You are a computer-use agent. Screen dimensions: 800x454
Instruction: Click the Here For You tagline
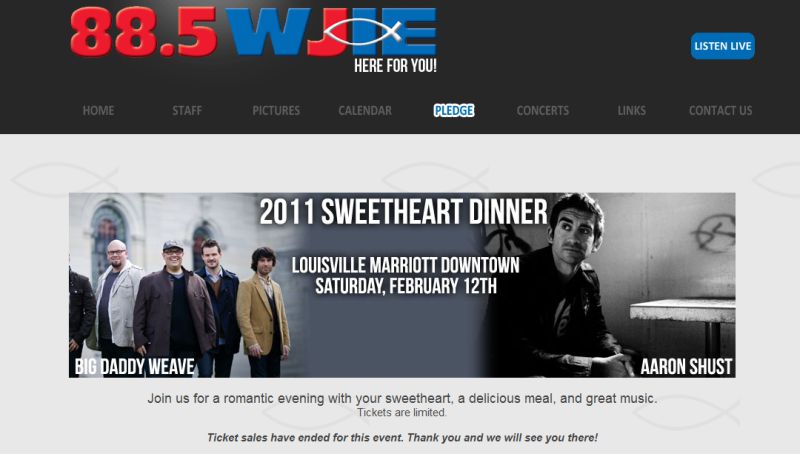tap(395, 66)
